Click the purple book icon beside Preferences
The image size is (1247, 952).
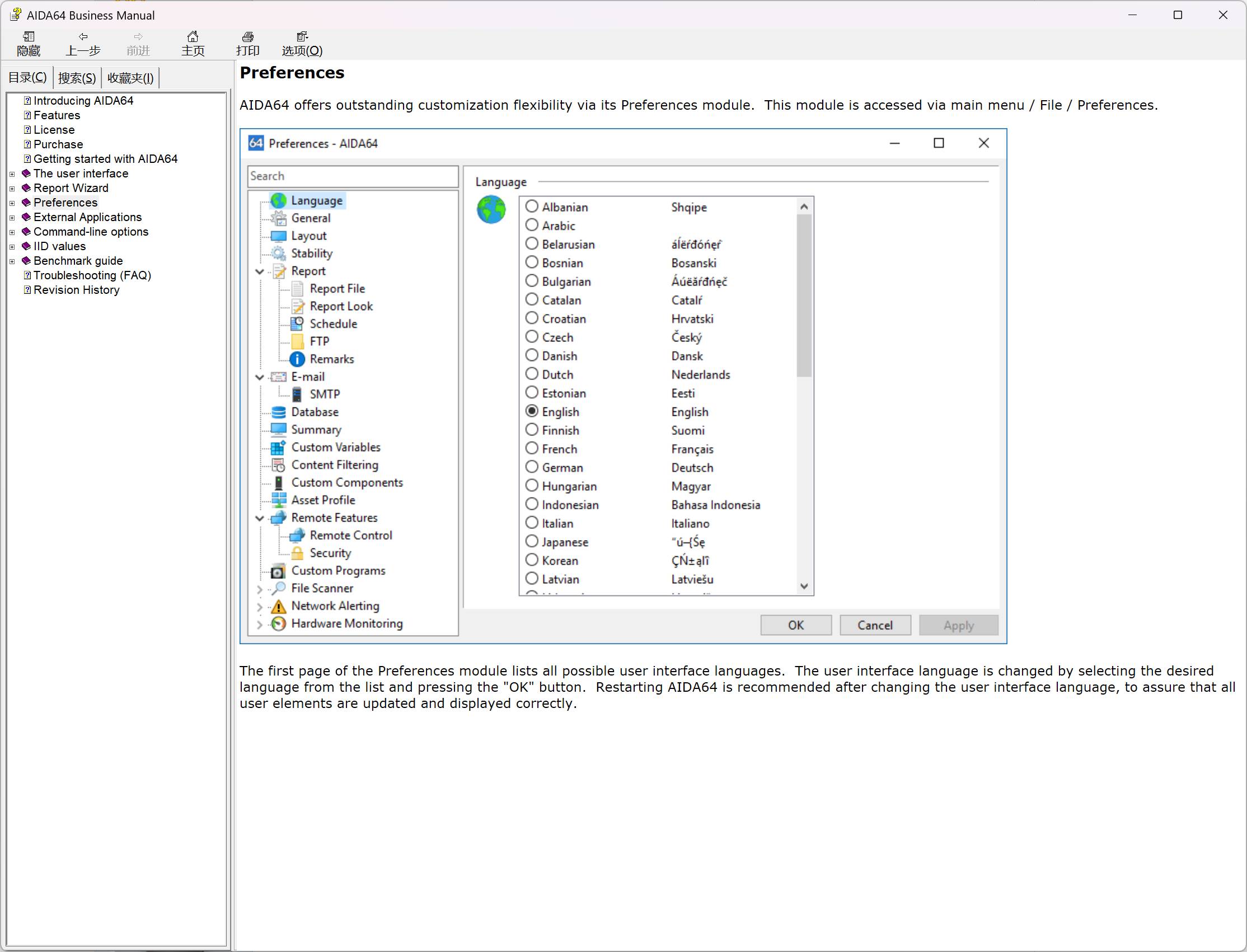coord(26,202)
